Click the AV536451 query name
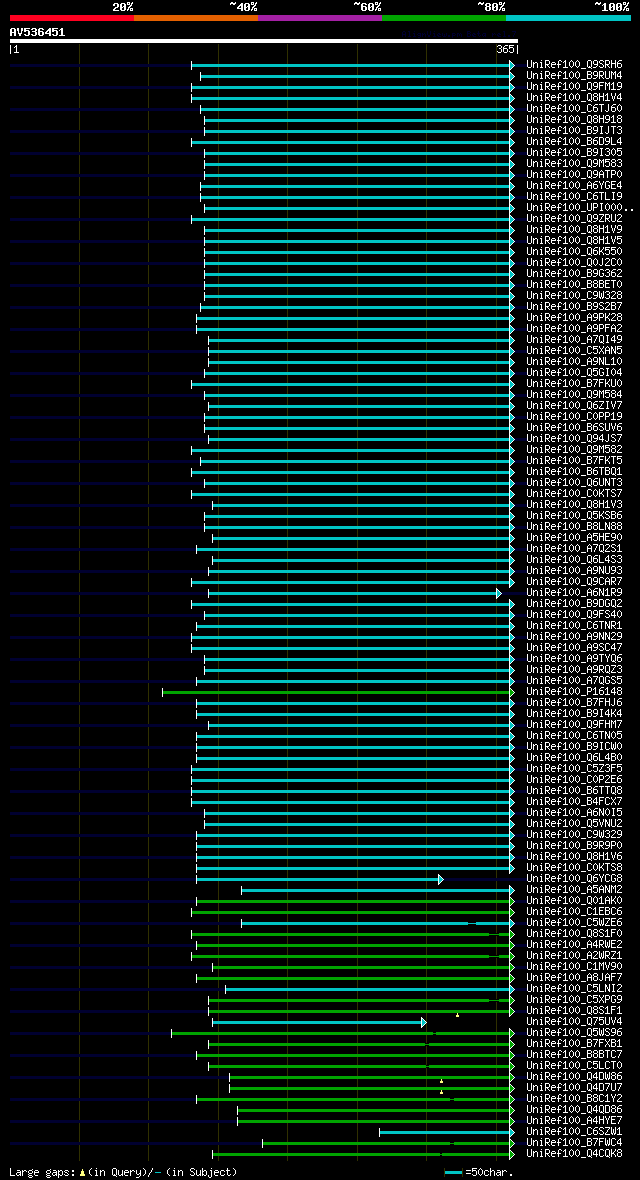This screenshot has width=640, height=1180. [37, 32]
